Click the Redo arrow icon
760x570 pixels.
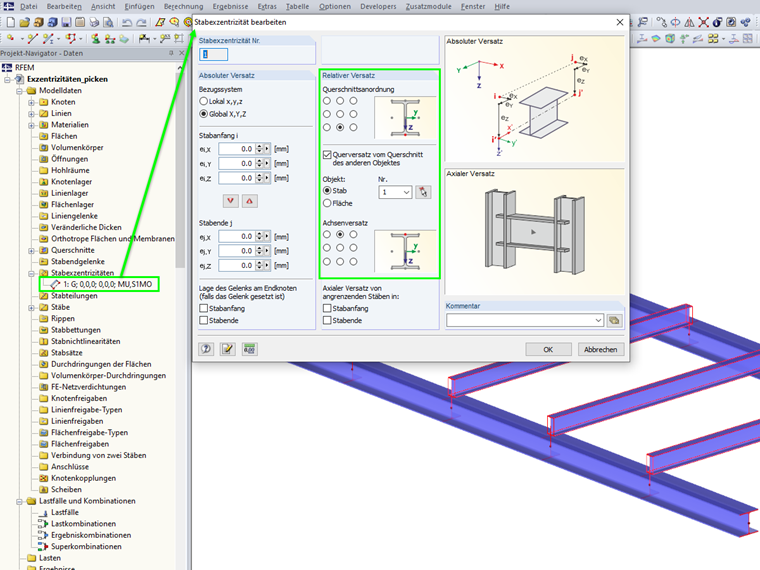(142, 22)
